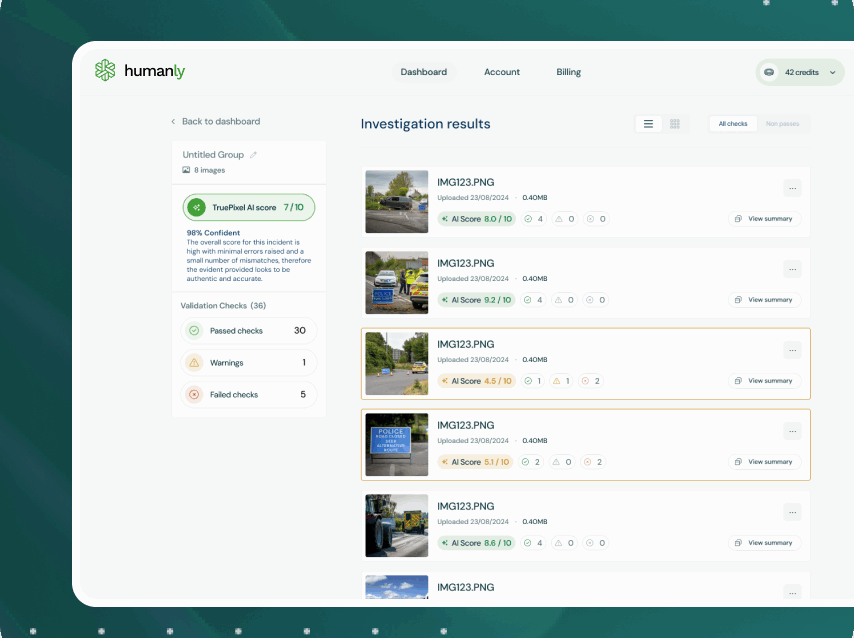Click the pencil icon beside Untitled Group
The height and width of the screenshot is (638, 854).
pos(254,155)
